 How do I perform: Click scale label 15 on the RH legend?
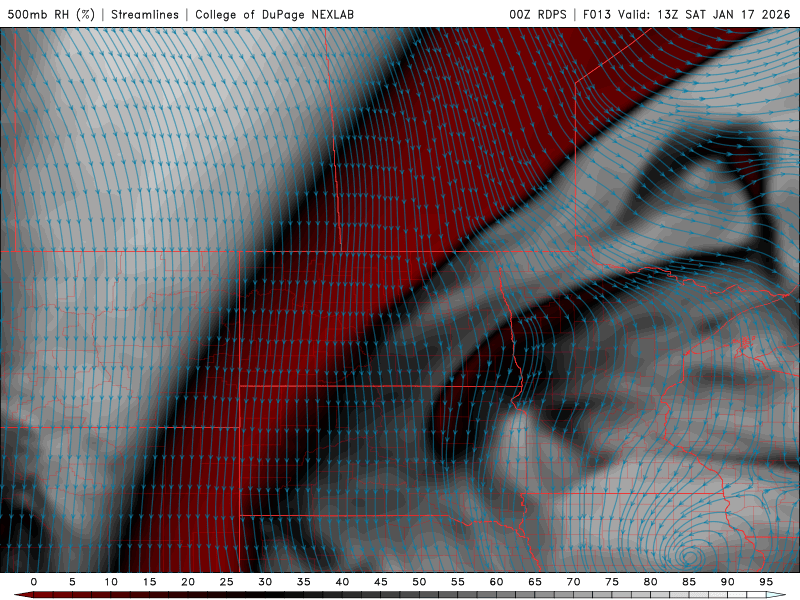pos(149,582)
